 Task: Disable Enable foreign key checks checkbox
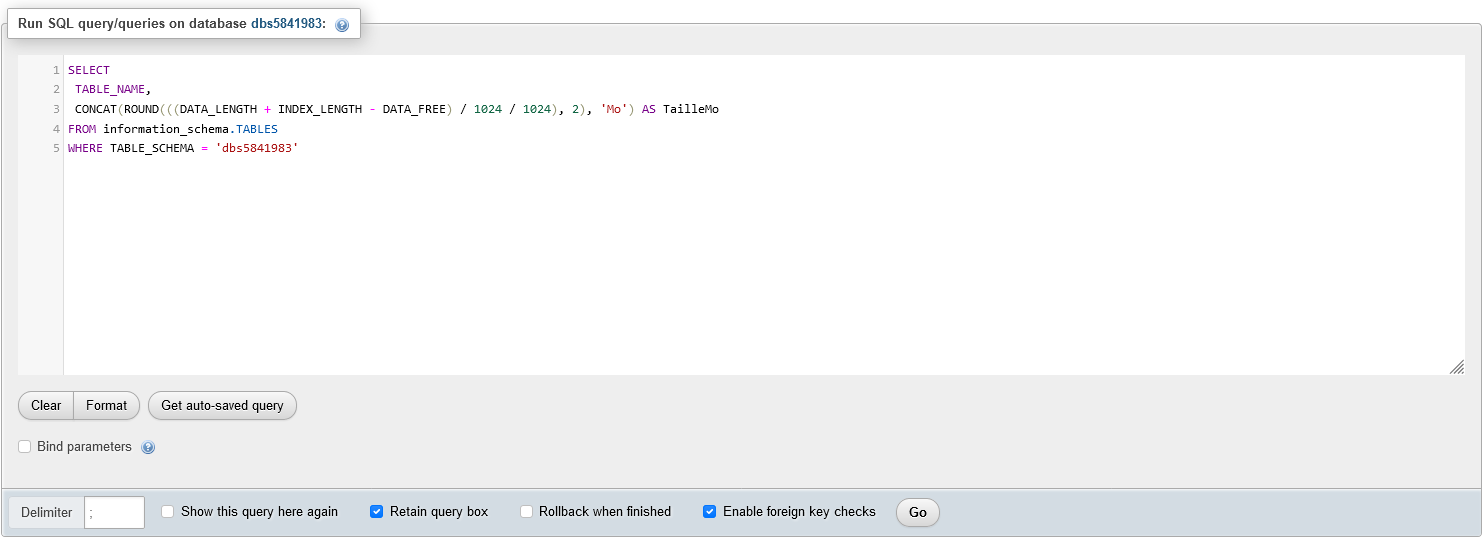click(x=709, y=512)
